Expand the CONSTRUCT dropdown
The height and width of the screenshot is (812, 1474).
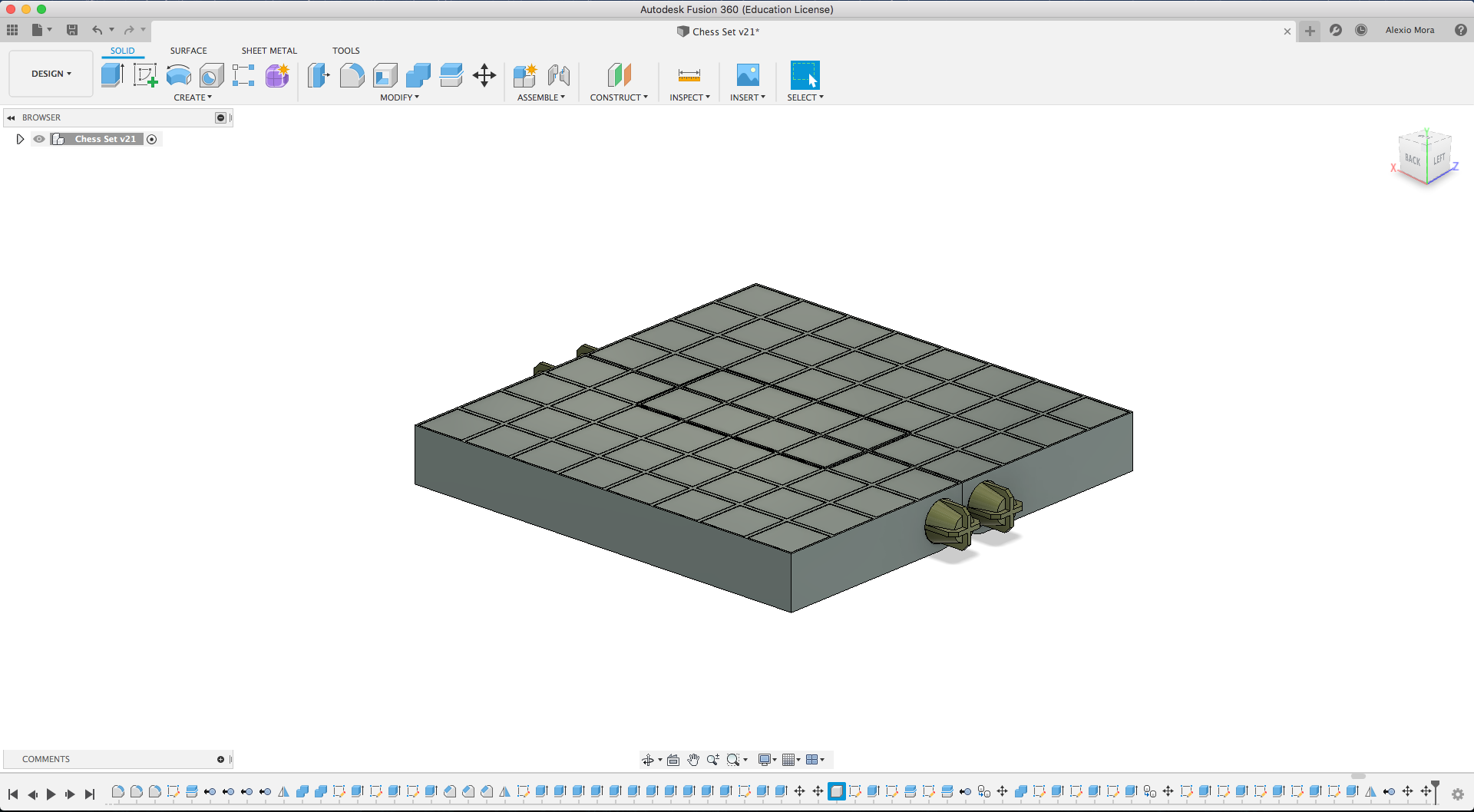619,97
